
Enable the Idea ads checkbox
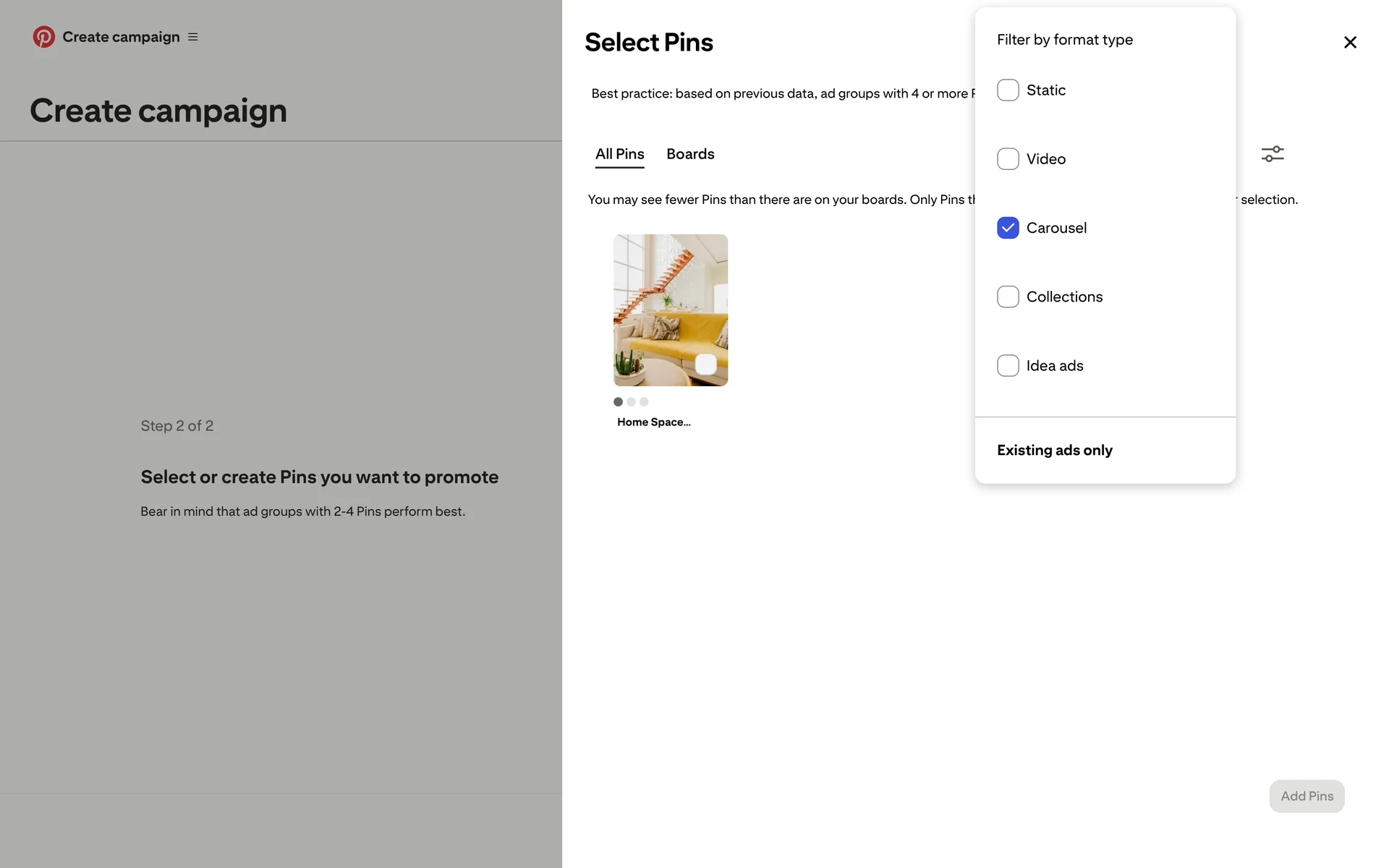[1008, 365]
